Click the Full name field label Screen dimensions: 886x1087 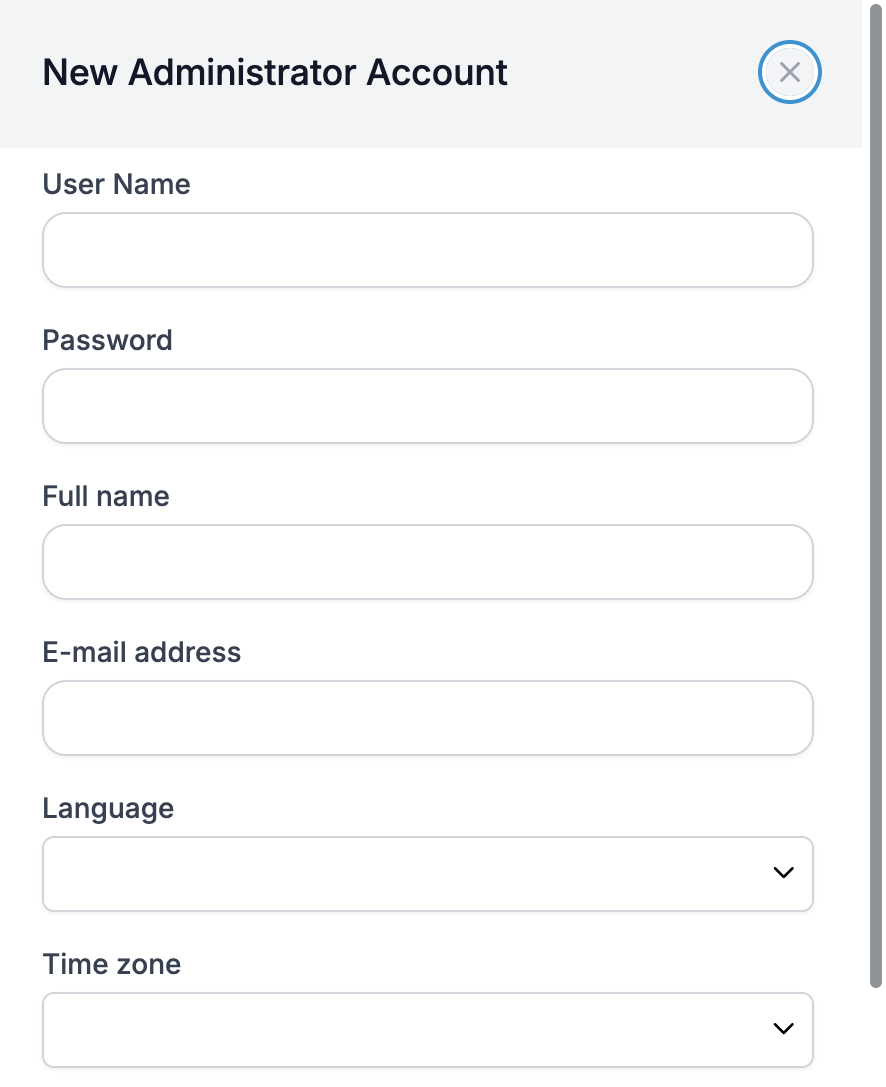pos(106,496)
